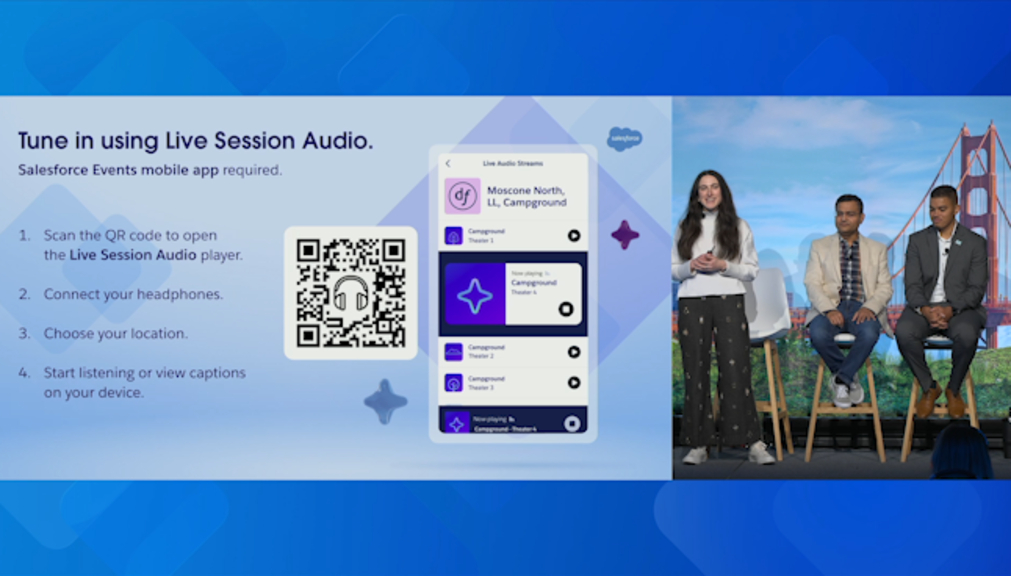The height and width of the screenshot is (576, 1011).
Task: Play the Campground Theater 3 stream
Action: tap(574, 383)
